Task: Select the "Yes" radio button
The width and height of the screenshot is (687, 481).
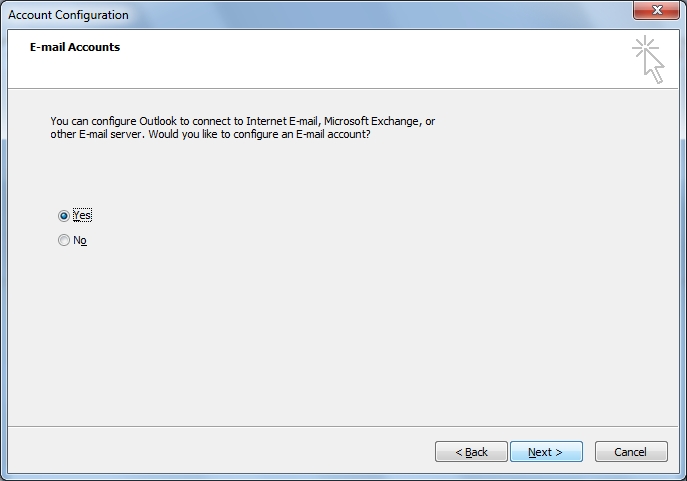Action: 64,215
